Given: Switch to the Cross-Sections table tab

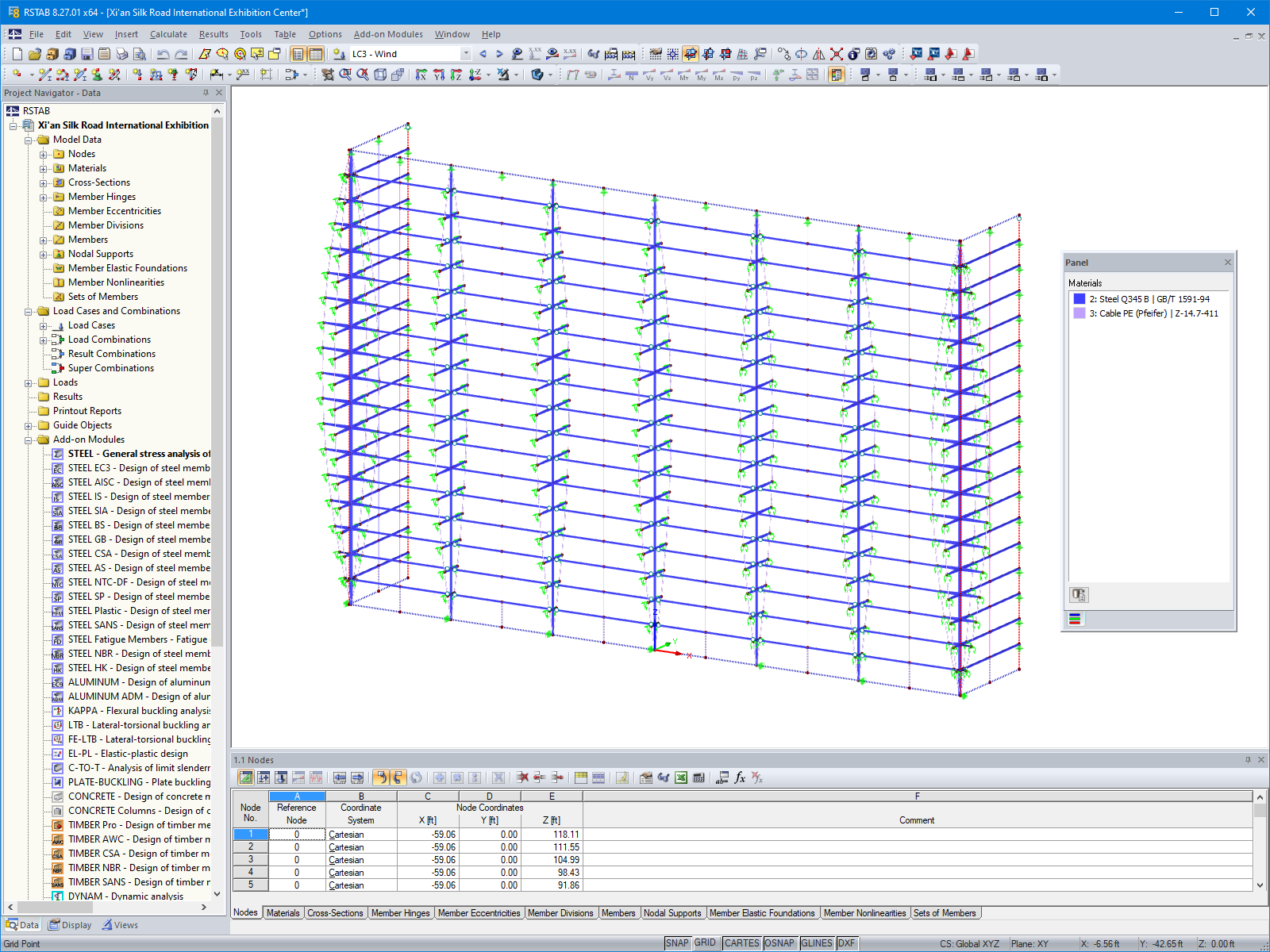Looking at the screenshot, I should [x=335, y=913].
